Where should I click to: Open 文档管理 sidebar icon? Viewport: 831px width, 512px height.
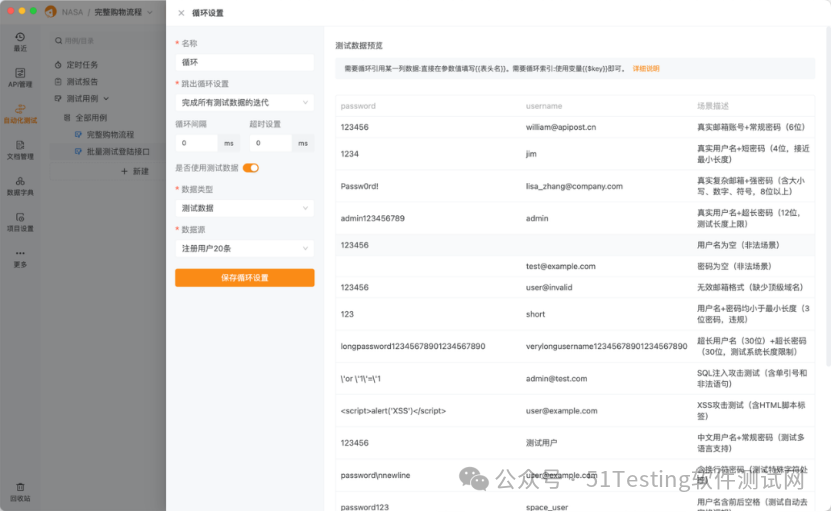point(20,145)
